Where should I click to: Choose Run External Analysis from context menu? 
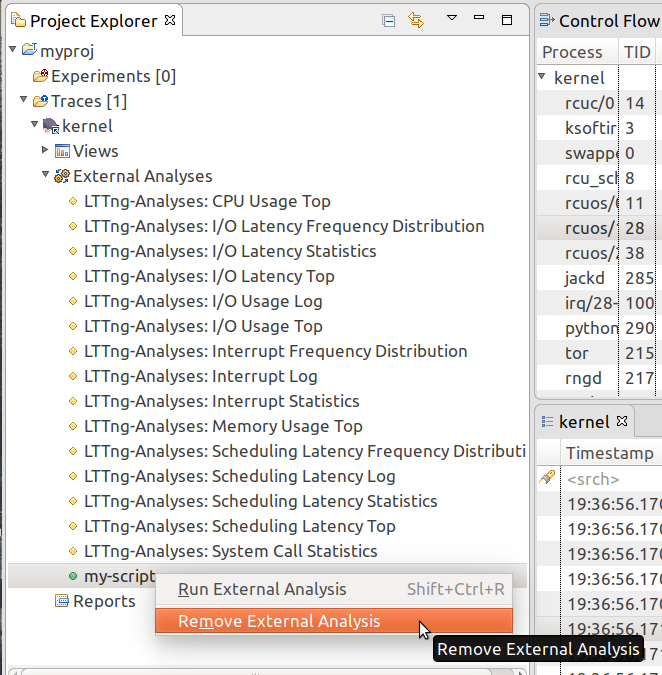coord(262,589)
